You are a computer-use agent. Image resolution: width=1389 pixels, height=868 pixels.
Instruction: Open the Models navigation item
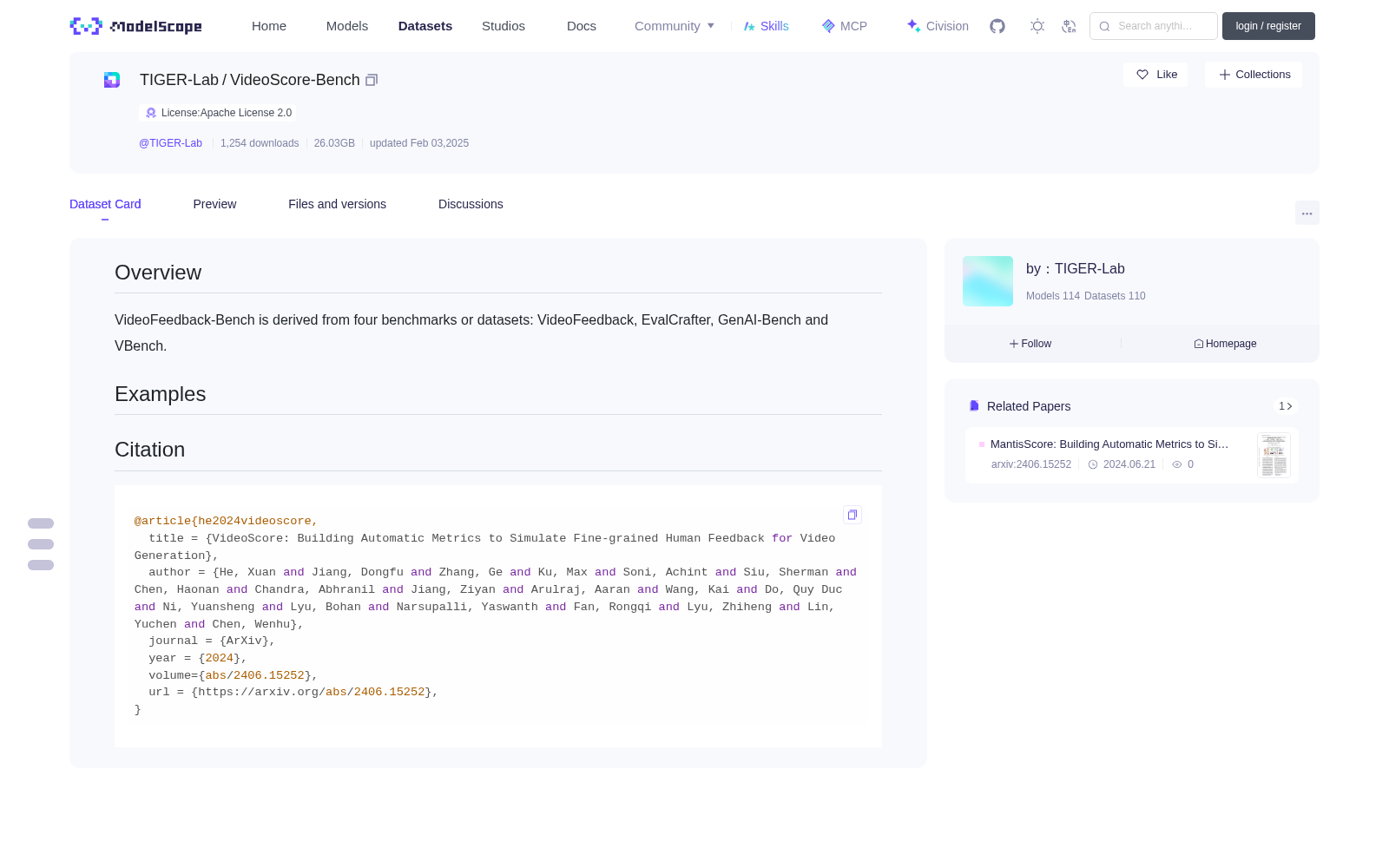coord(347,26)
